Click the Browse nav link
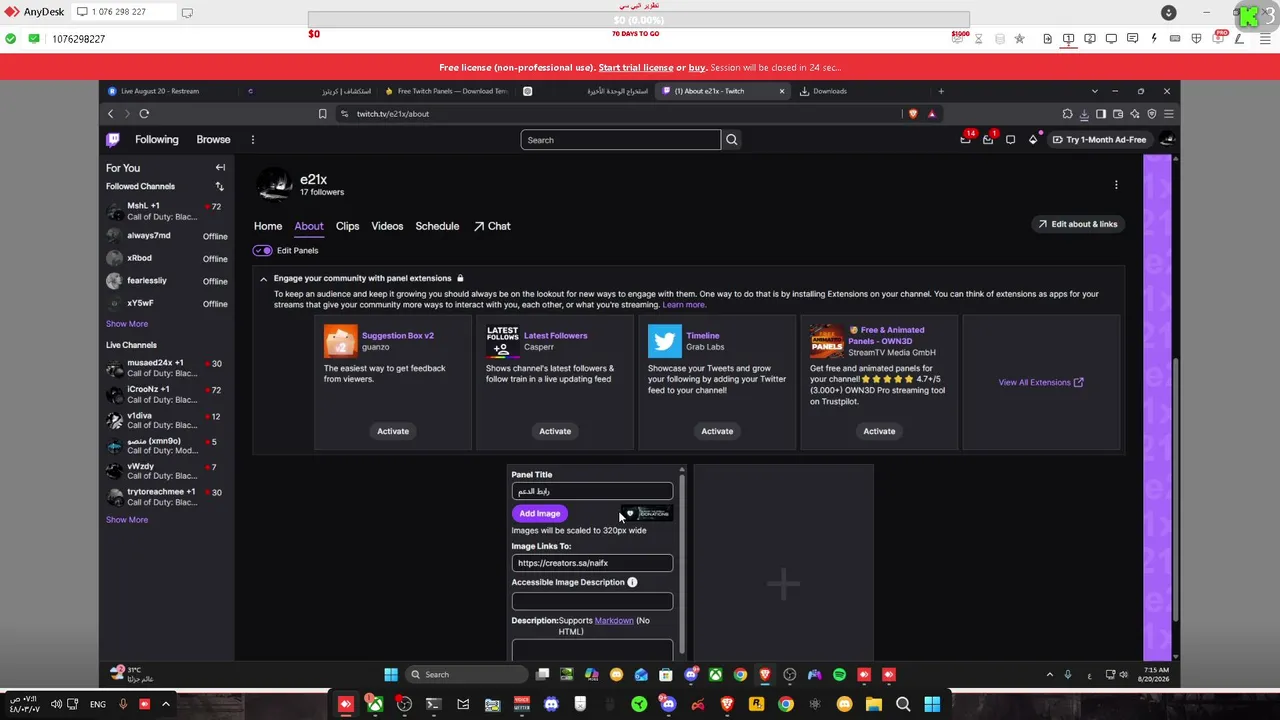 (213, 140)
